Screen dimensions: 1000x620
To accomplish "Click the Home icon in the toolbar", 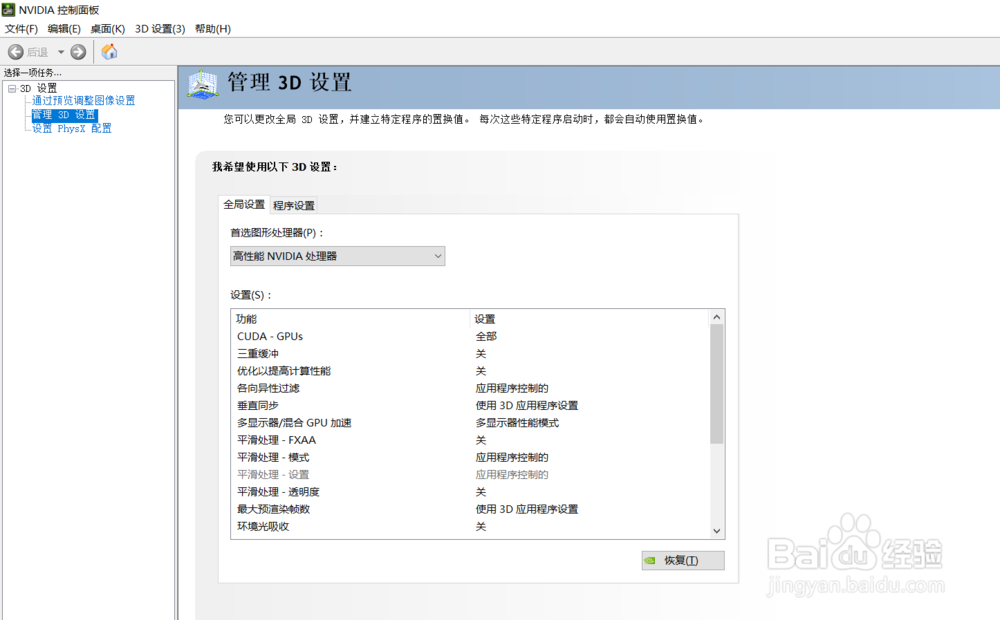I will click(108, 51).
